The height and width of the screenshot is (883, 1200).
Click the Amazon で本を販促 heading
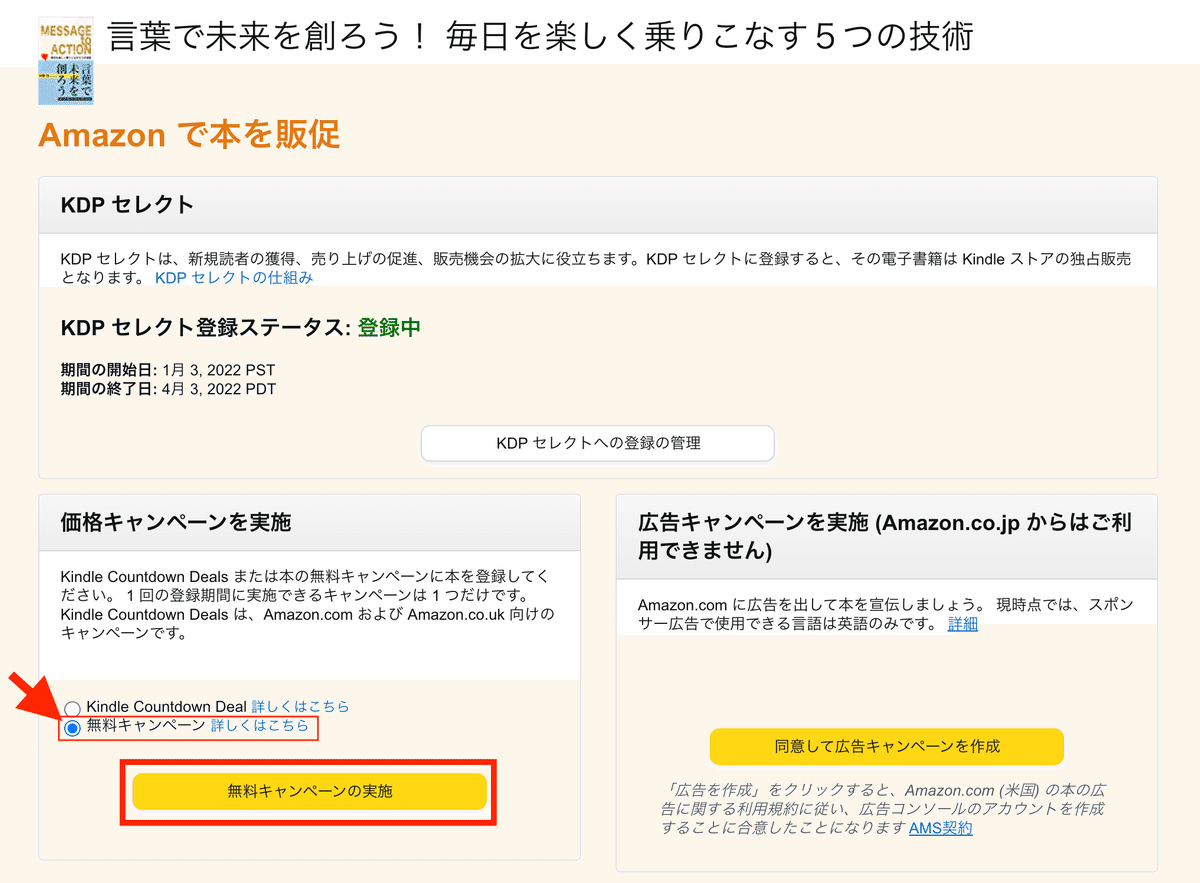(189, 134)
